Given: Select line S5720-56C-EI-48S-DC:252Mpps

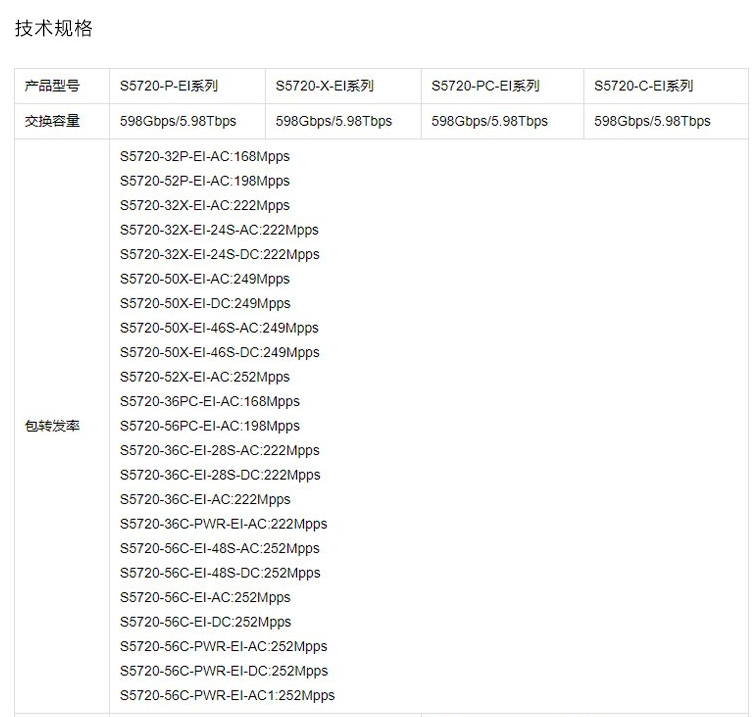Looking at the screenshot, I should [220, 573].
